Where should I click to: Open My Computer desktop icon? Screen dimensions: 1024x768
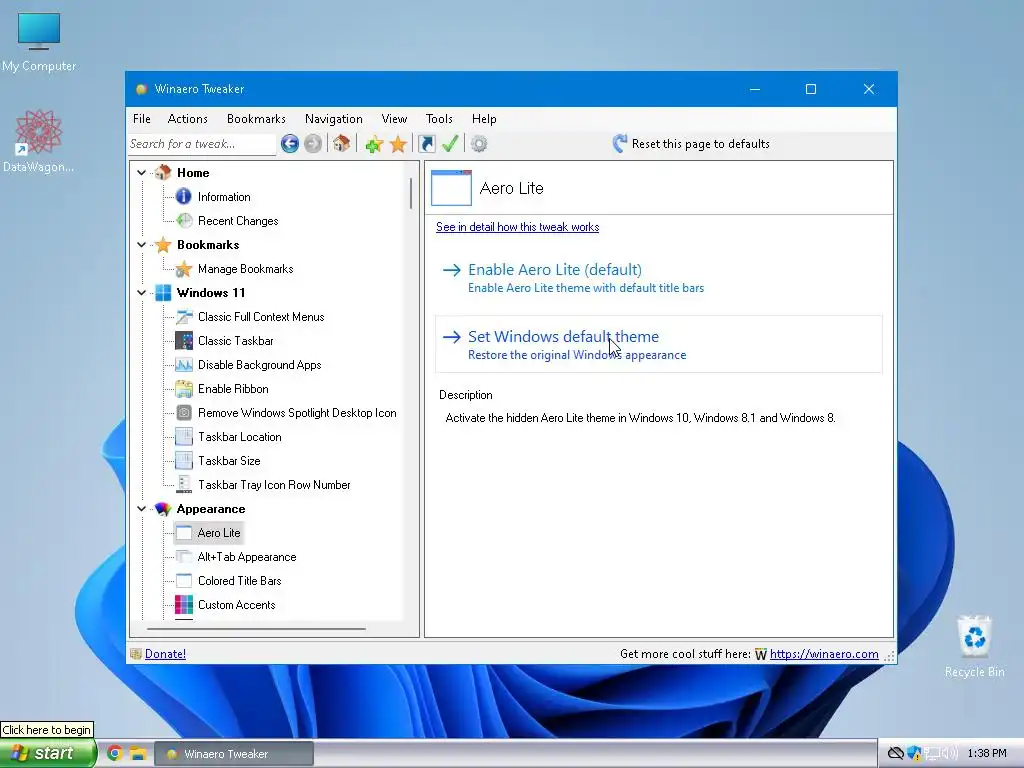[x=39, y=42]
